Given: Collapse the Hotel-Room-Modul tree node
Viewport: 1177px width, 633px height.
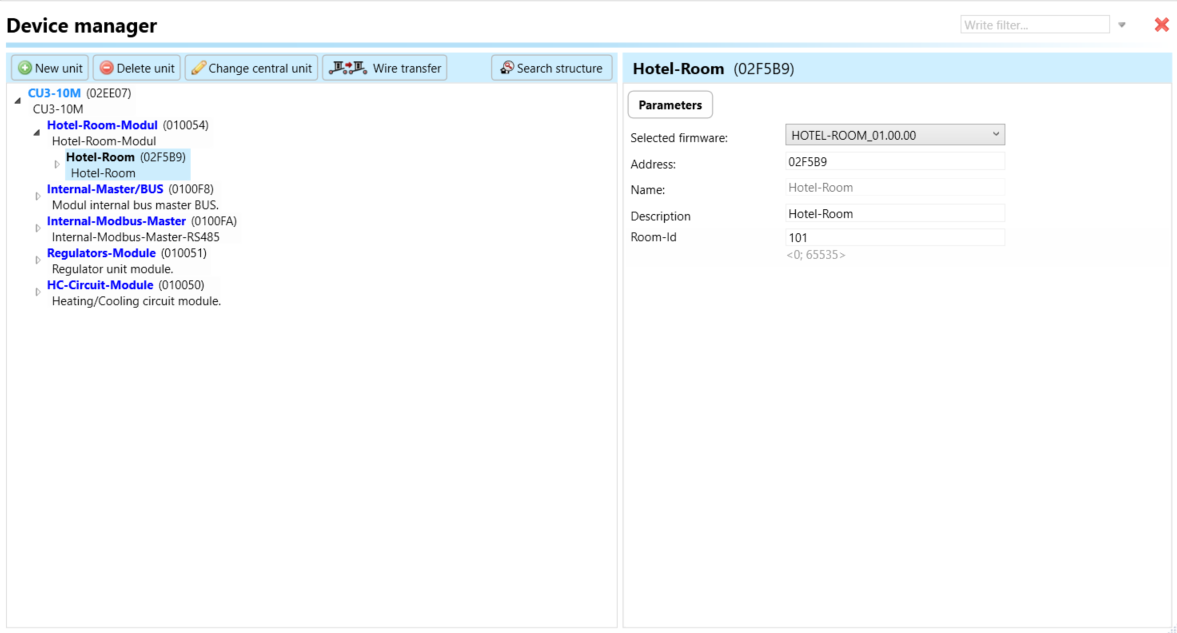Looking at the screenshot, I should [x=37, y=132].
